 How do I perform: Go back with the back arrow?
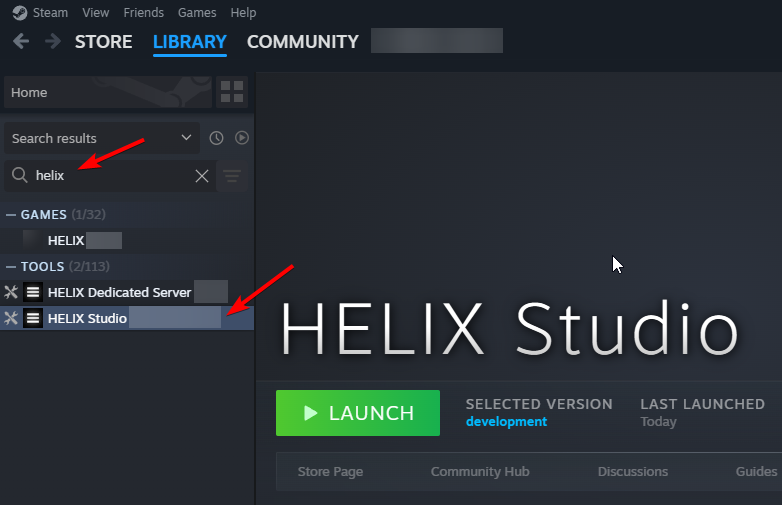[21, 41]
